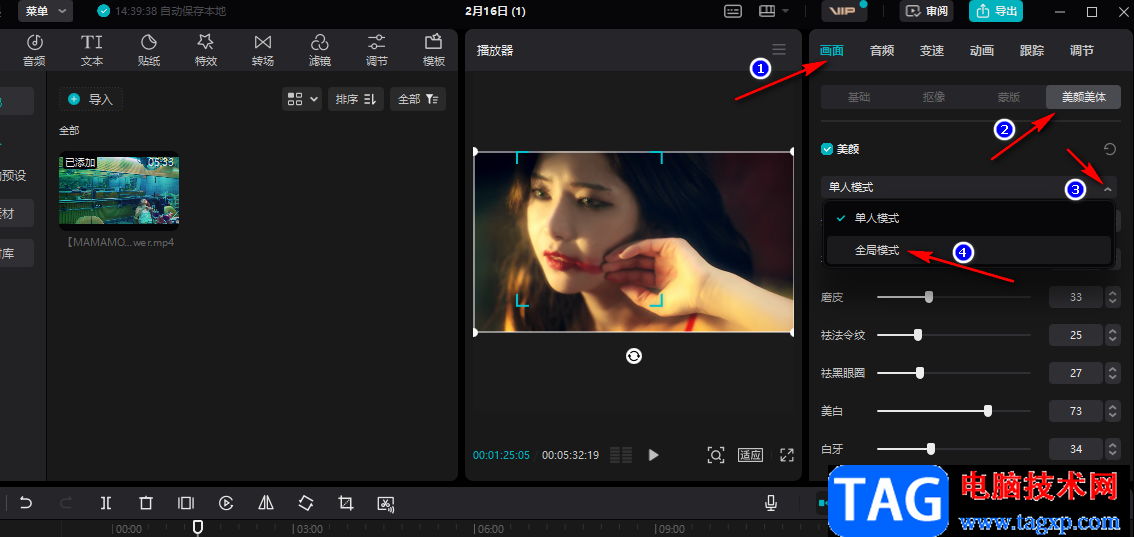Click the player zoom-scan focus icon
Viewport: 1134px width, 537px height.
[715, 455]
